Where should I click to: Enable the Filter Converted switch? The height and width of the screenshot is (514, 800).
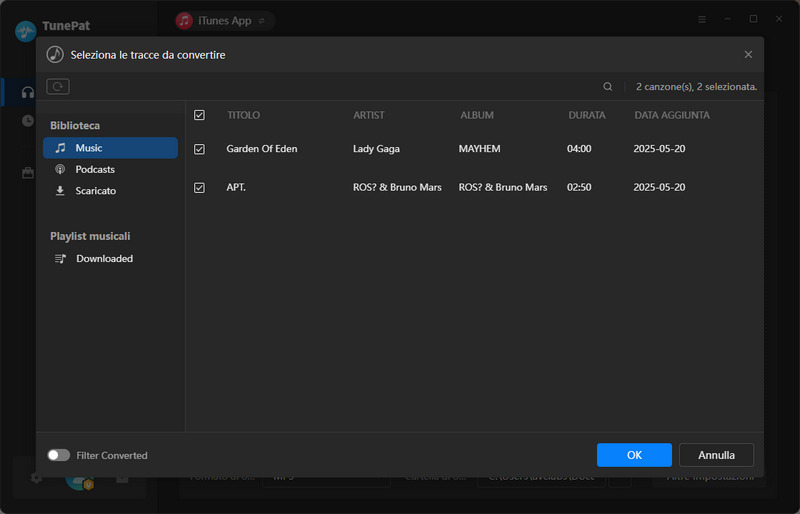pyautogui.click(x=59, y=455)
